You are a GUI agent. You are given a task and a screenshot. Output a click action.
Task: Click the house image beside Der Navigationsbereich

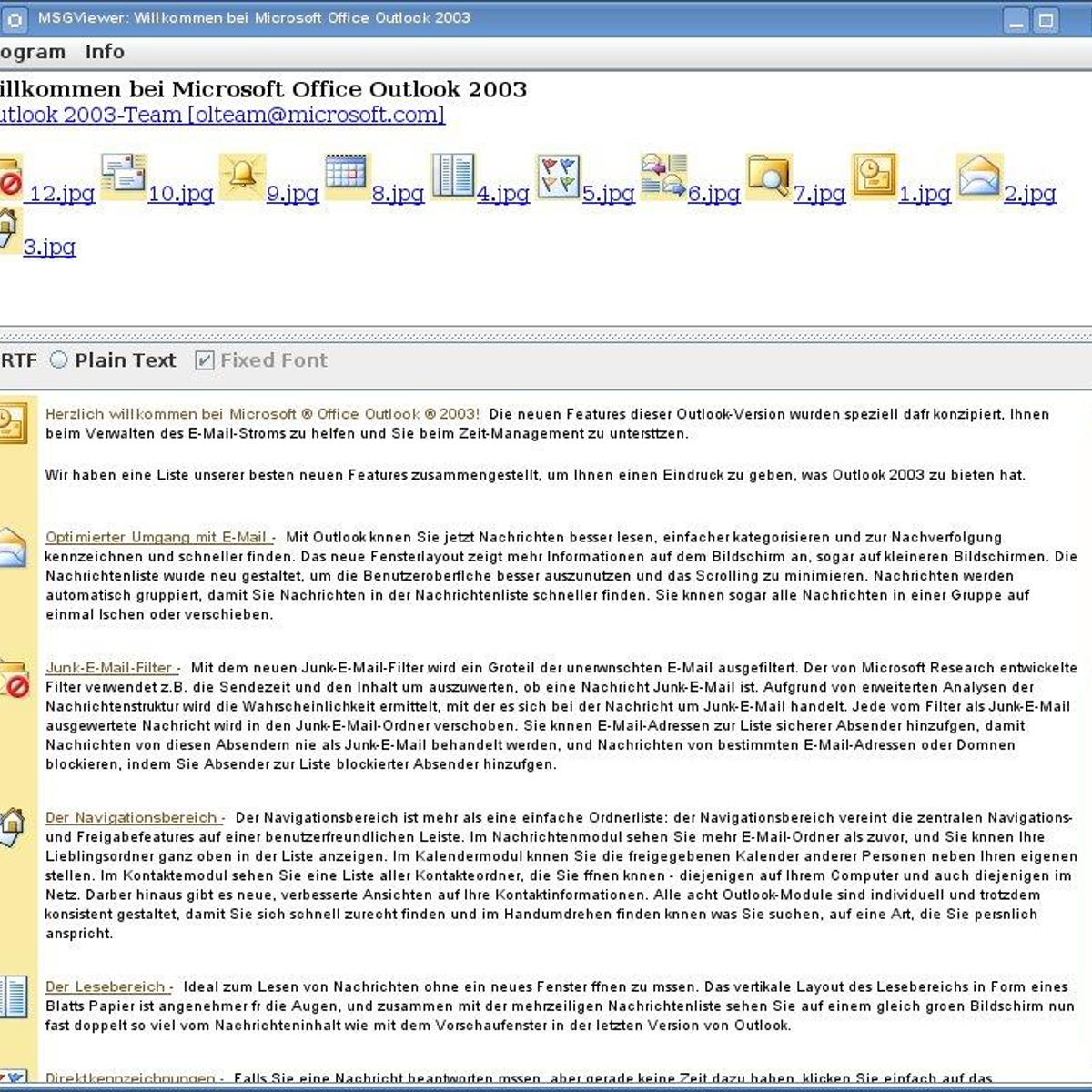click(12, 827)
